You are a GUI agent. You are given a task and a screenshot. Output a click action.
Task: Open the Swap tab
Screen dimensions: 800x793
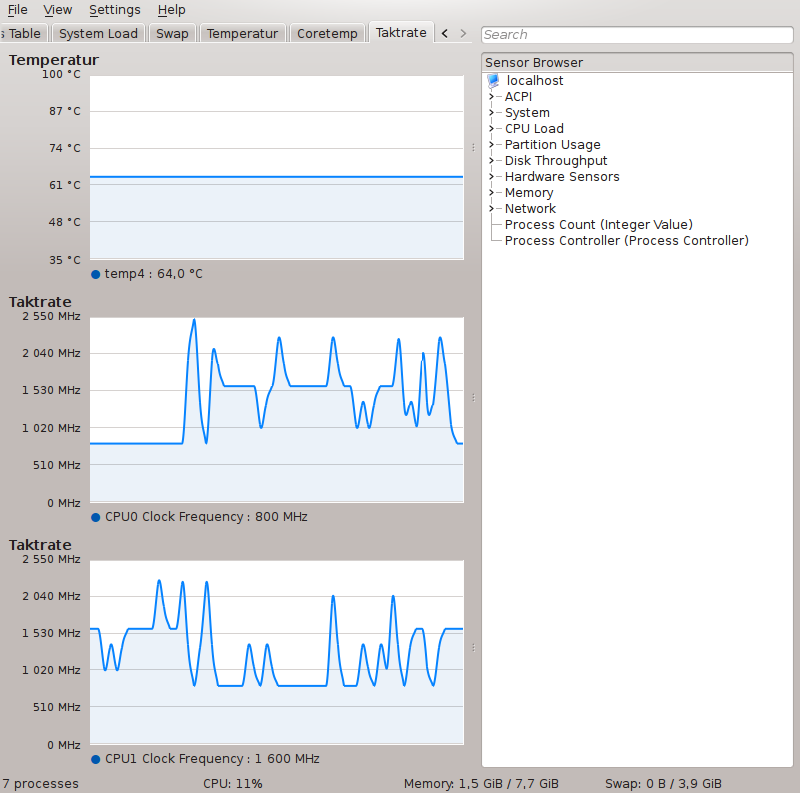point(172,34)
